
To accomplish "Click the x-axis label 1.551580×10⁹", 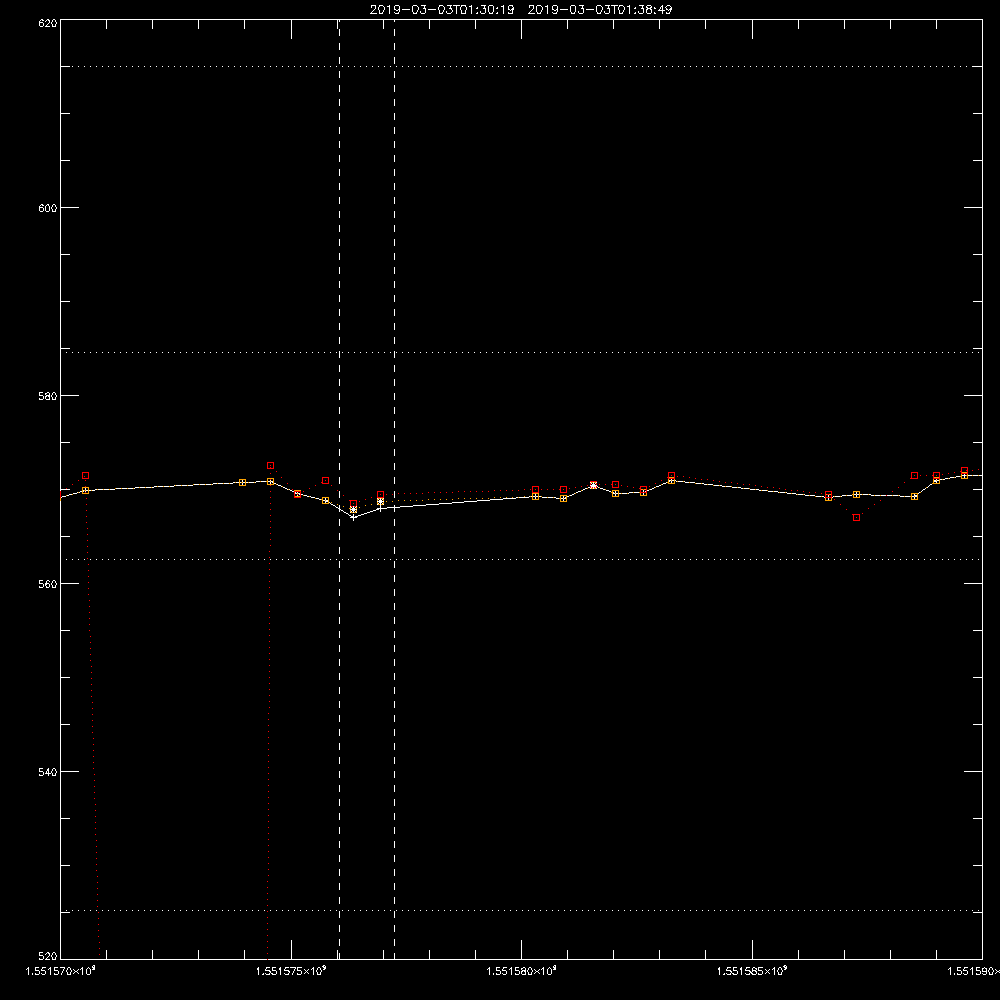I will click(x=521, y=971).
